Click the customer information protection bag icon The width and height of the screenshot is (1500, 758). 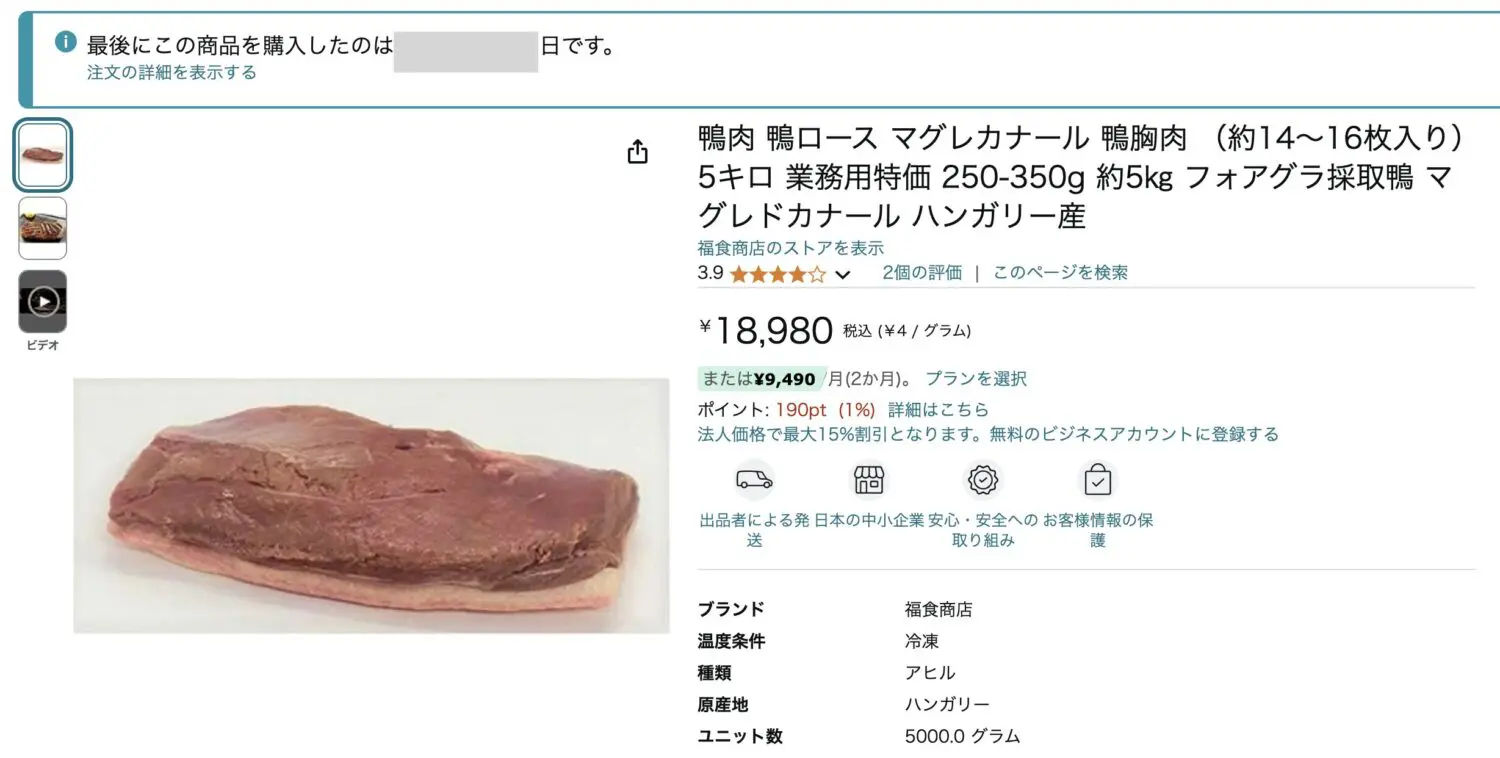(x=1098, y=480)
